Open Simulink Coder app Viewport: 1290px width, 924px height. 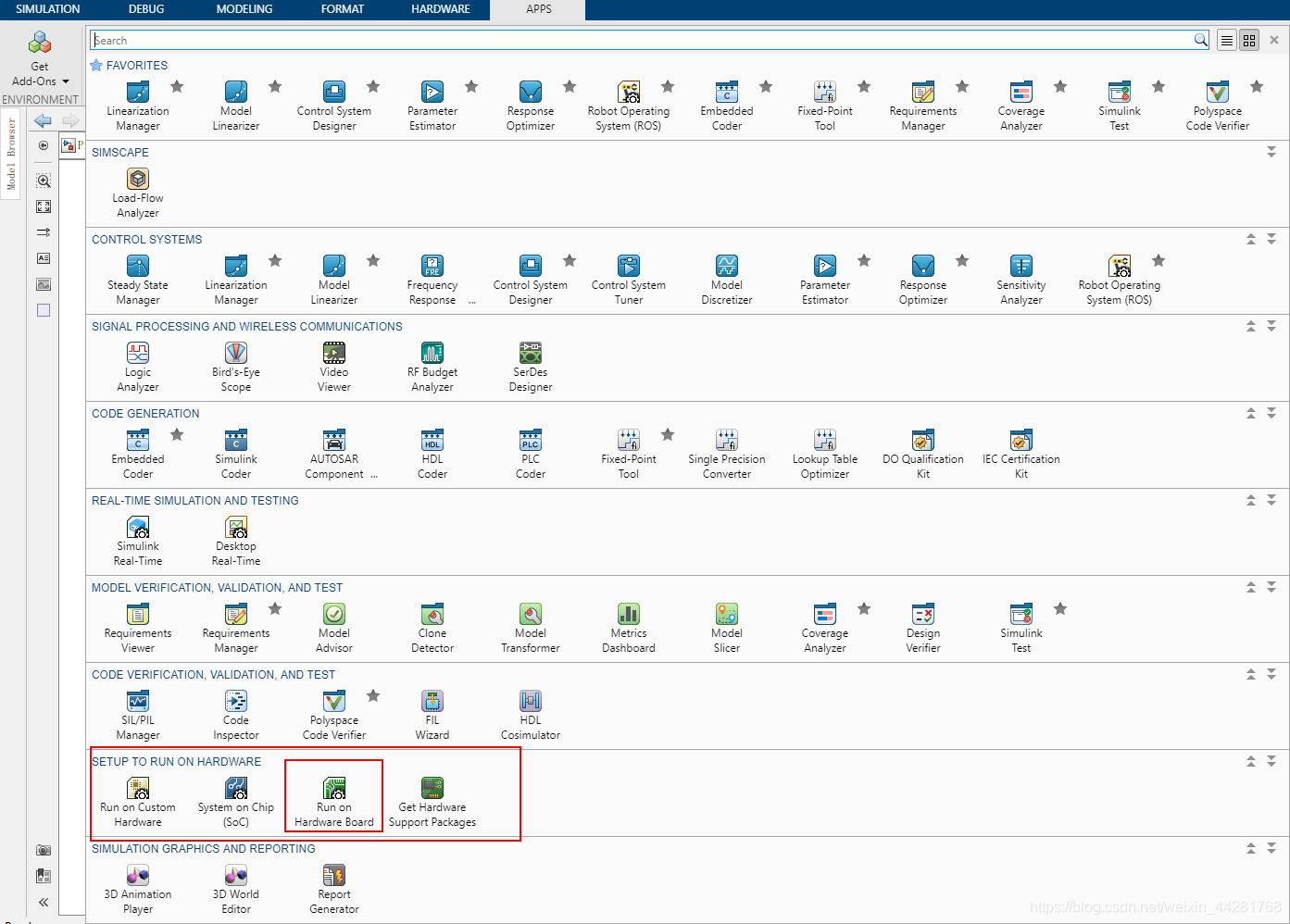(236, 454)
